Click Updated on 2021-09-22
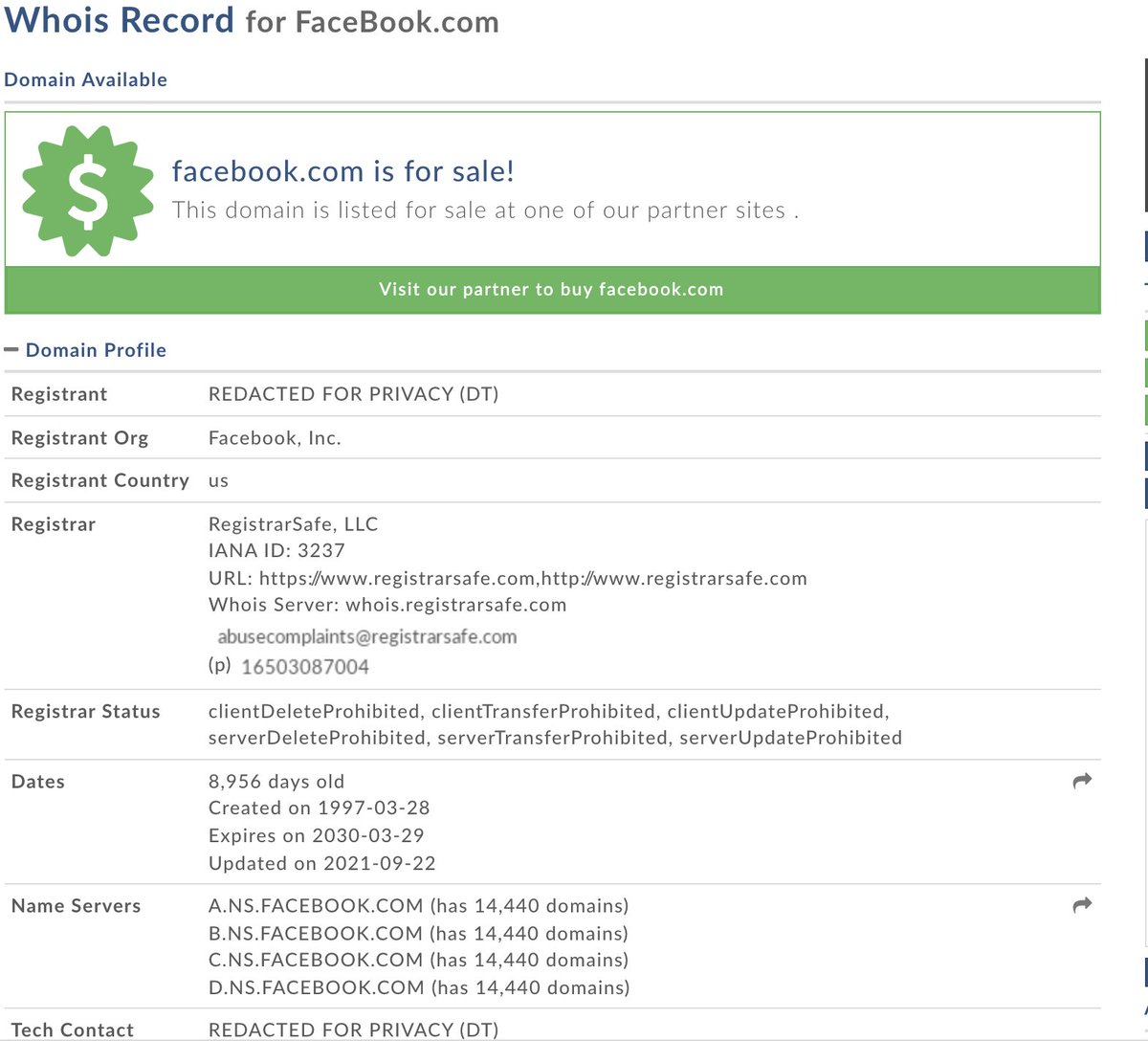Viewport: 1148px width, 1041px height. point(321,863)
